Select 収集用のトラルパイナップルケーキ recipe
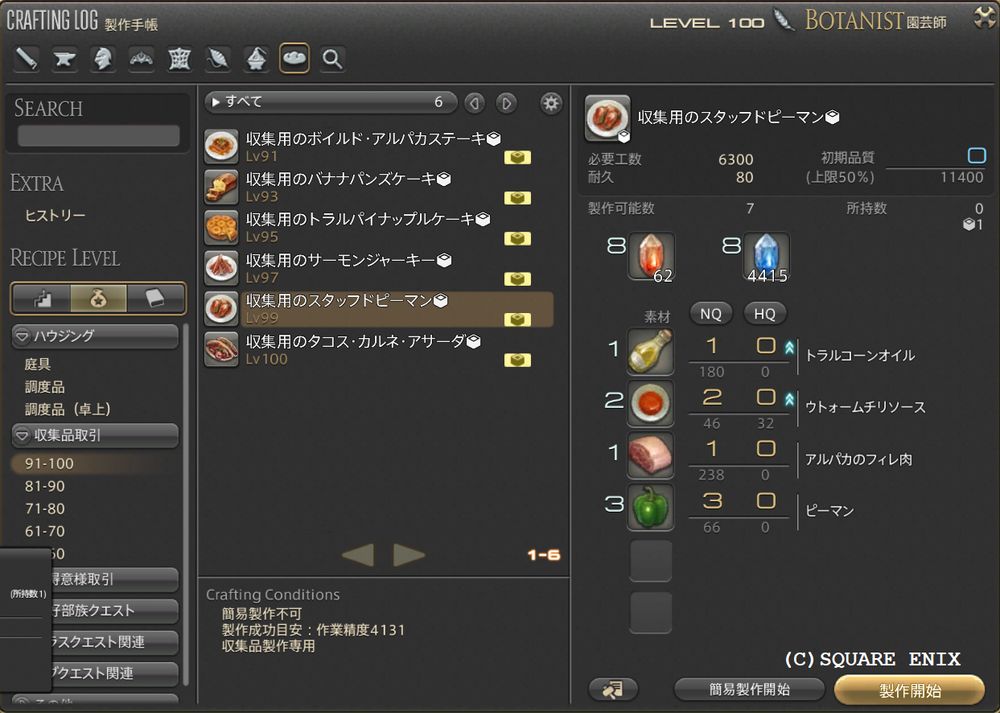 pyautogui.click(x=378, y=228)
